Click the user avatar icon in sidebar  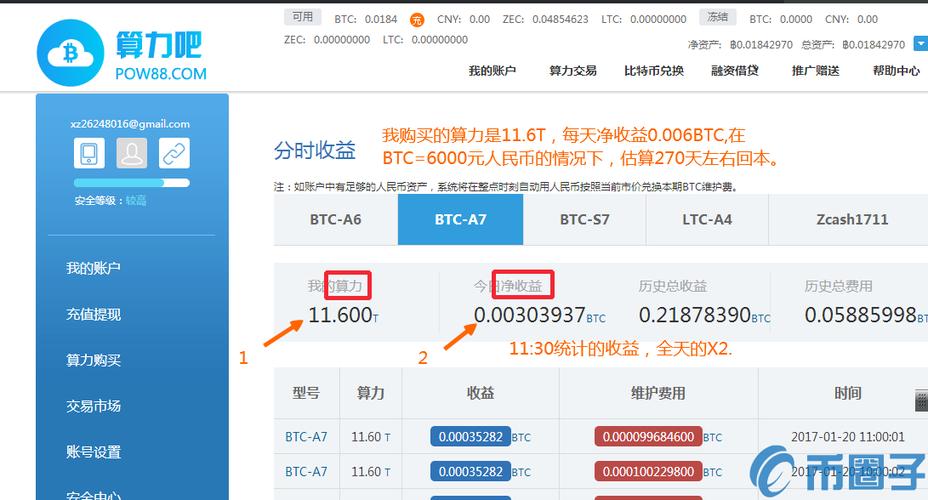click(x=131, y=153)
